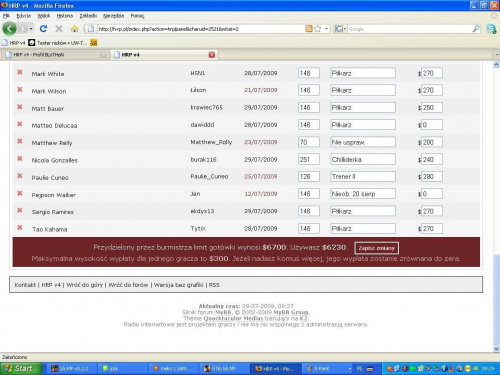
Task: Remove Mark White with the red X
Action: 20,72
